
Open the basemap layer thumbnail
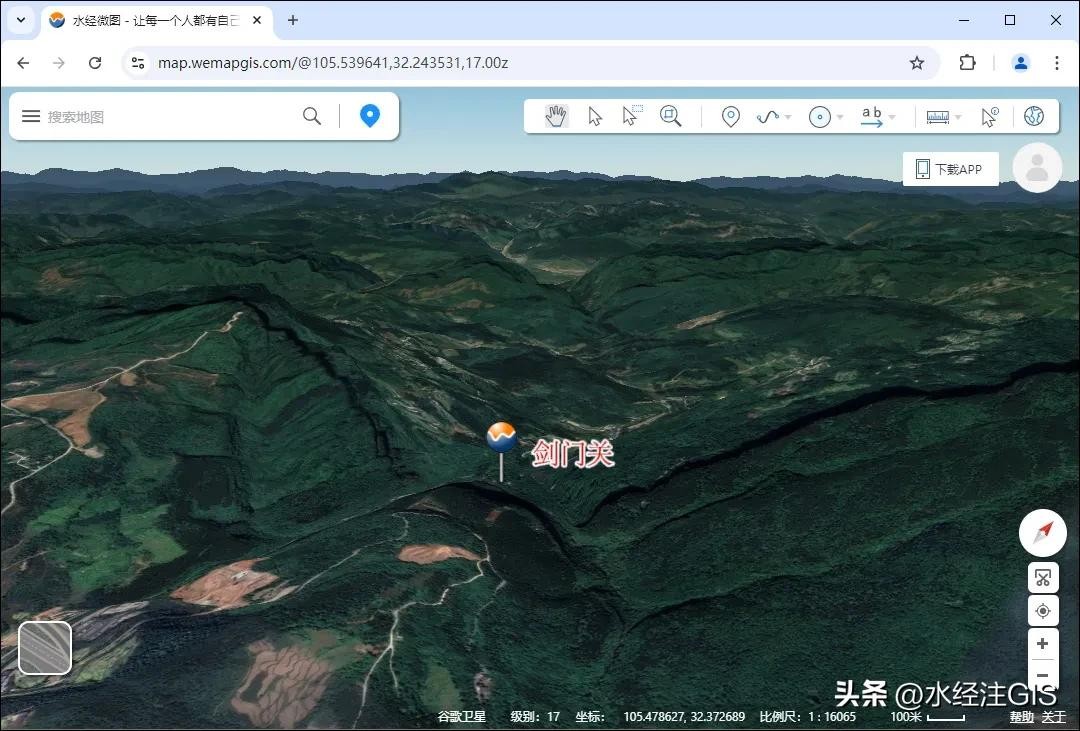(x=45, y=647)
